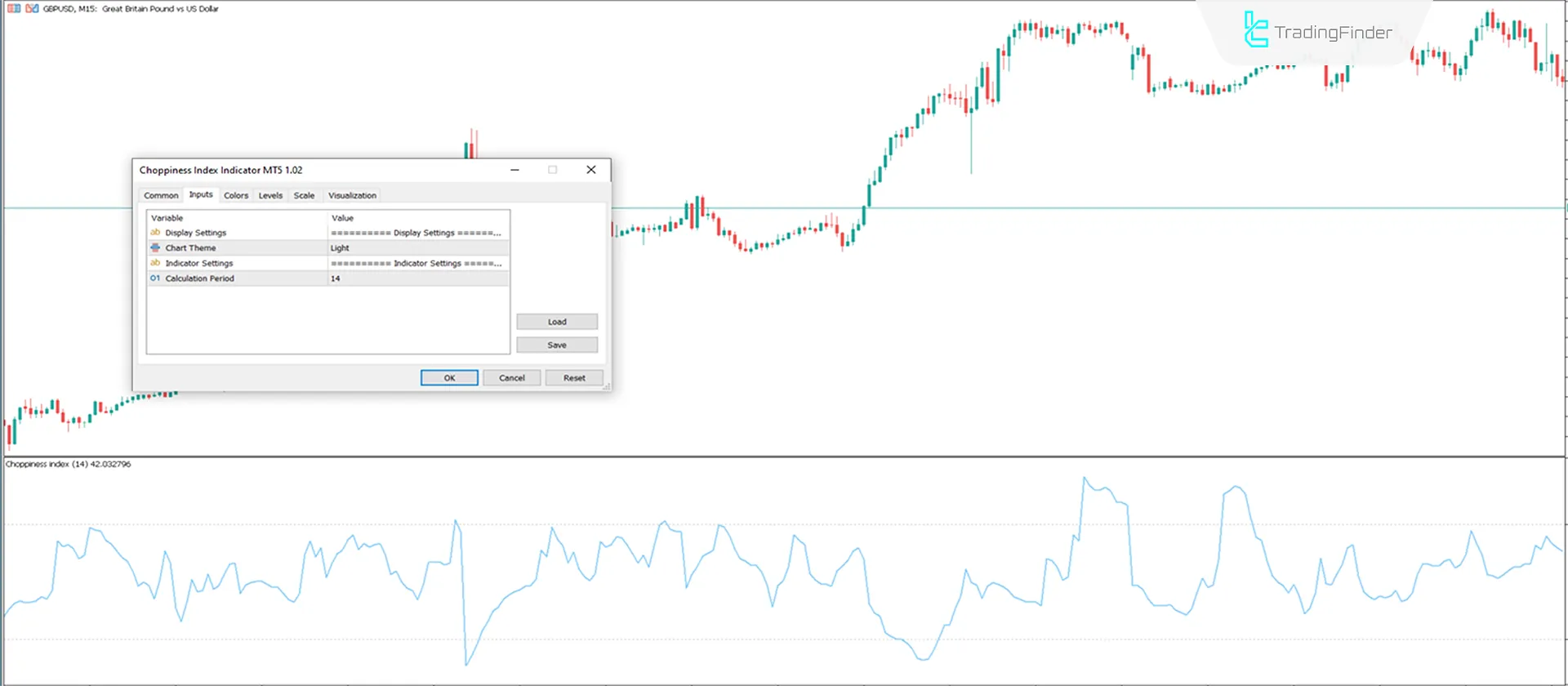
Task: Select the Display Settings 'ab' string icon
Action: coord(155,233)
